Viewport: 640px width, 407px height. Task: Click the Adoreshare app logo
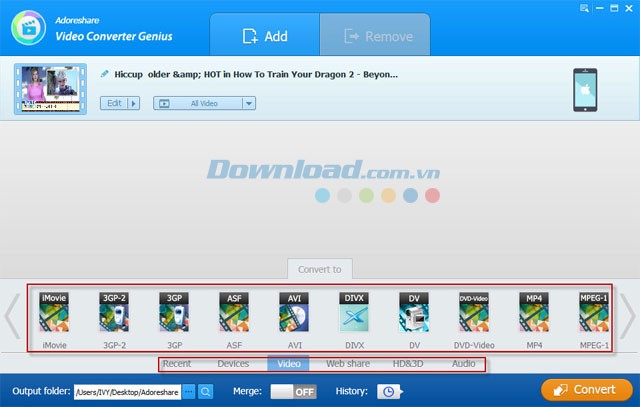29,27
